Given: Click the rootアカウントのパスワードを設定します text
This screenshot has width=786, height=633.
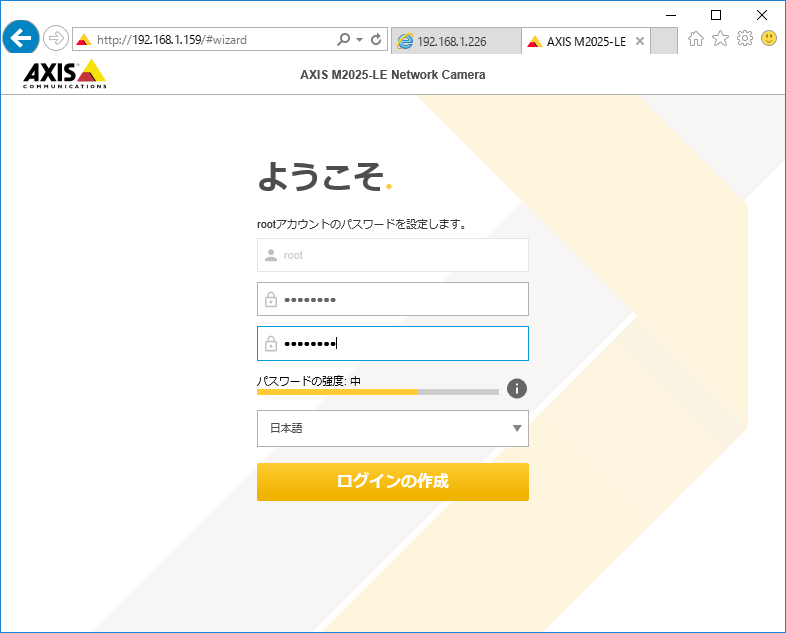Looking at the screenshot, I should tap(361, 224).
